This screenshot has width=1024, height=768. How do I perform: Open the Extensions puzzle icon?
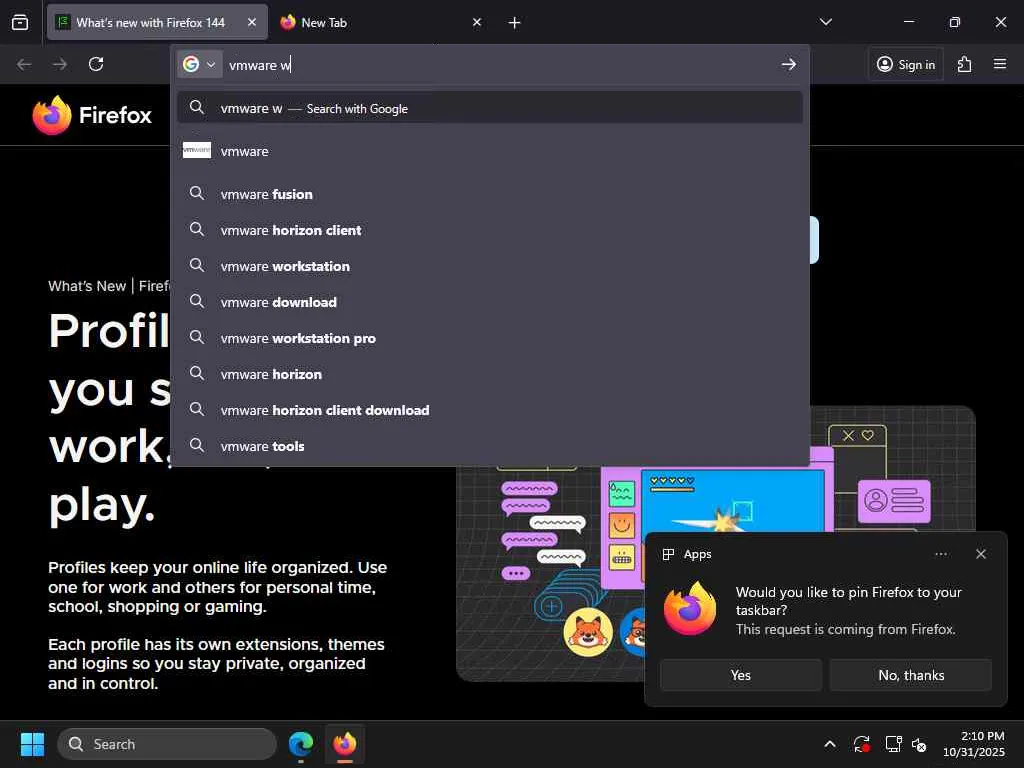964,64
